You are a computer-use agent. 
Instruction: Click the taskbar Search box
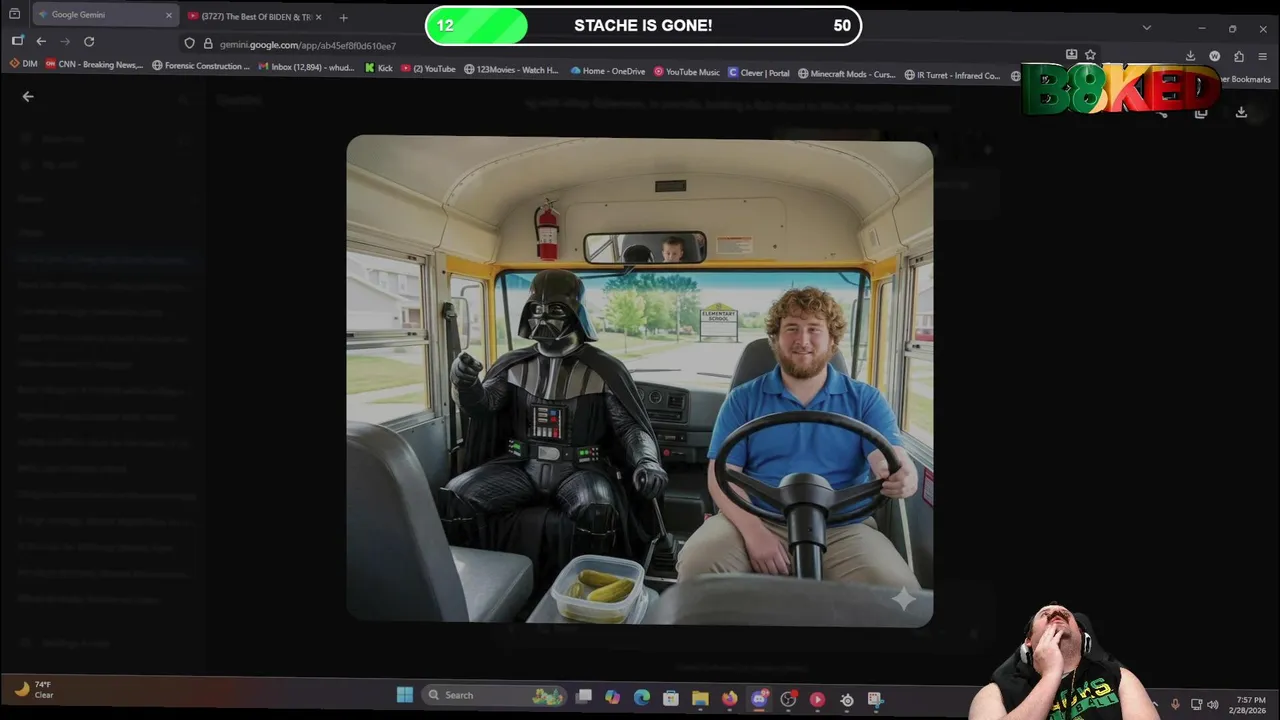tap(494, 695)
